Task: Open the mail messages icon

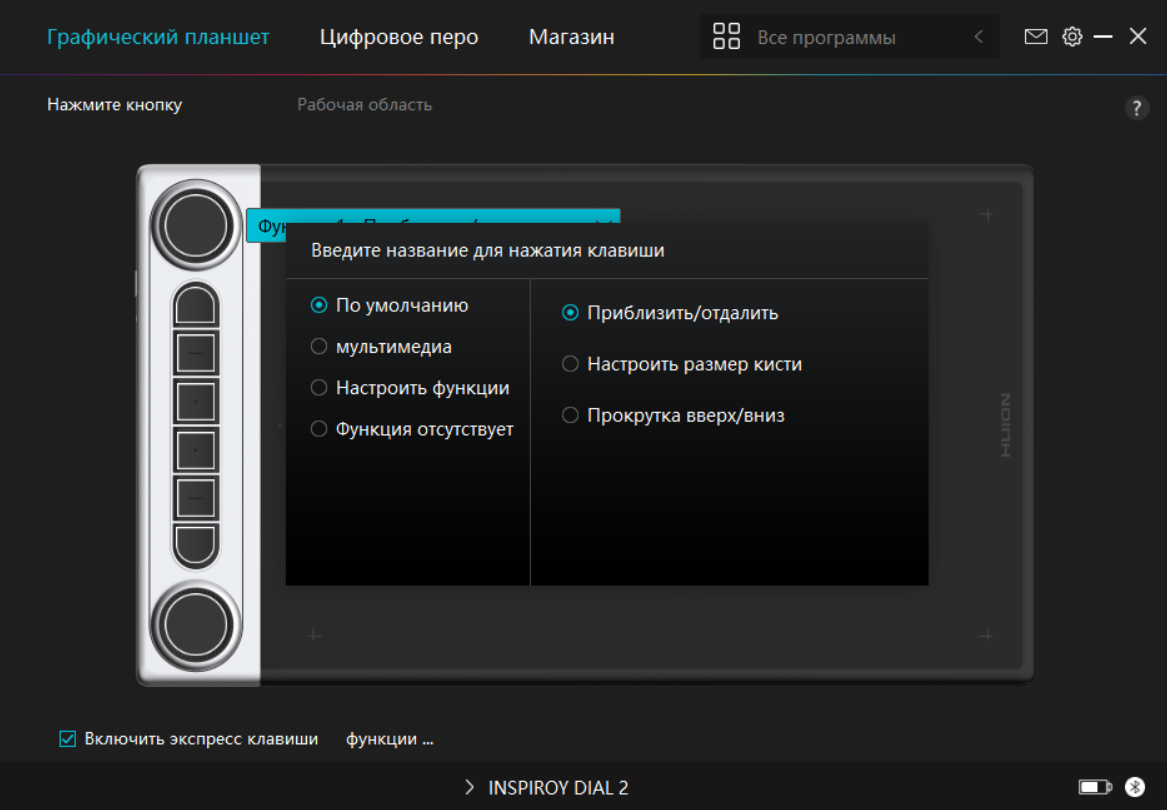Action: tap(1036, 37)
